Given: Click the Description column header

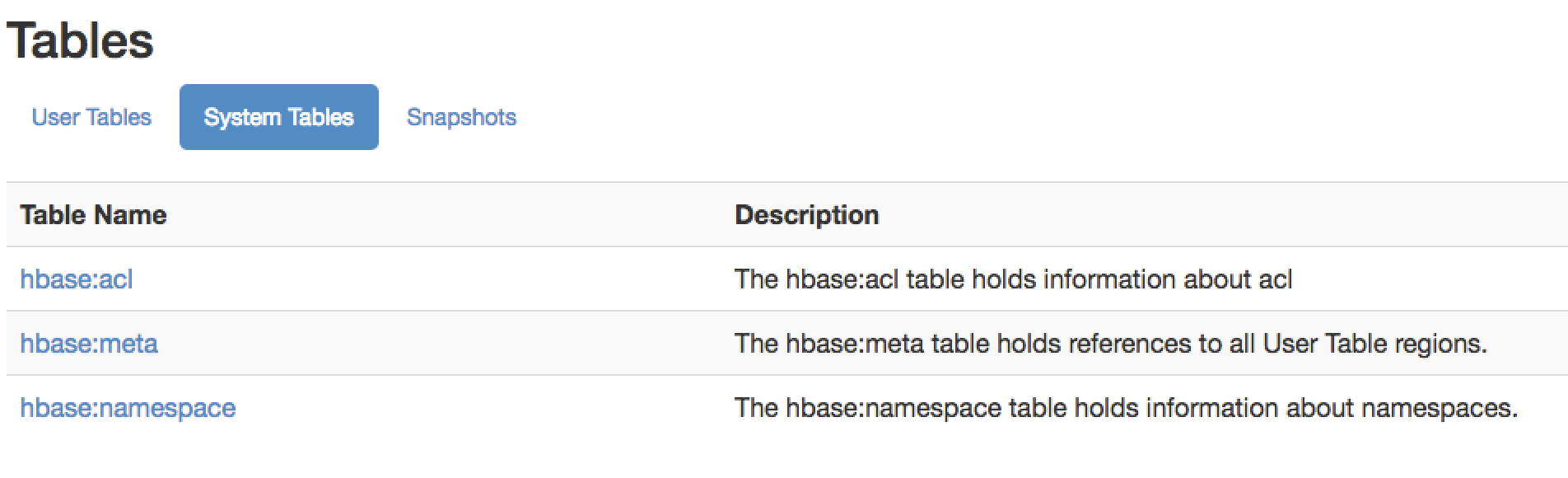Looking at the screenshot, I should (x=806, y=215).
